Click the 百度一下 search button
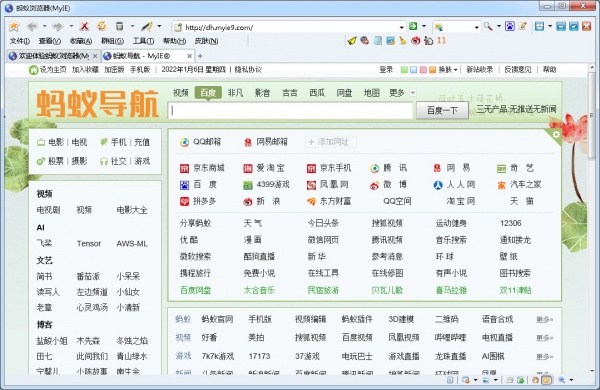Viewport: 600px width, 390px height. click(x=442, y=111)
